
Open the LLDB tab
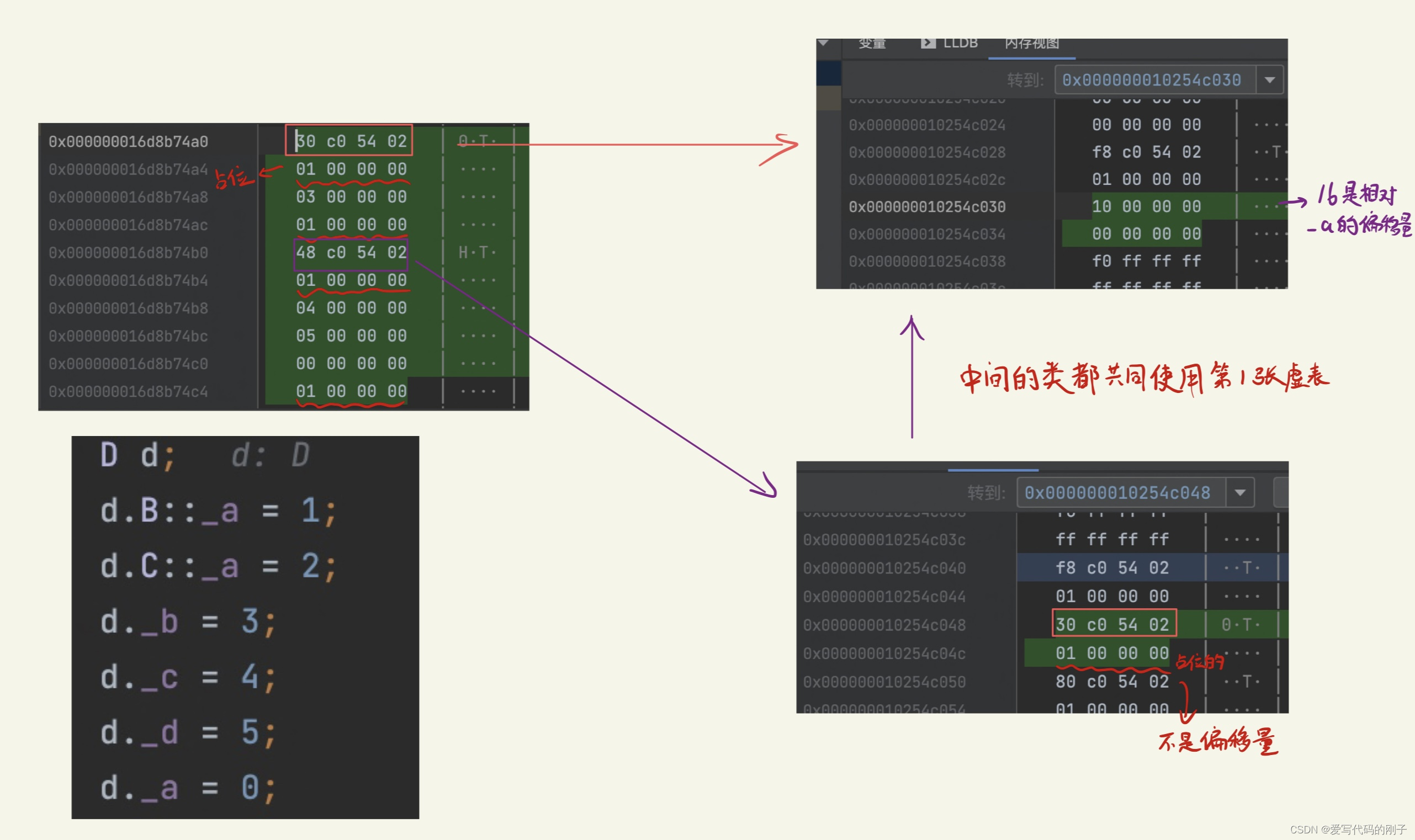(x=960, y=43)
